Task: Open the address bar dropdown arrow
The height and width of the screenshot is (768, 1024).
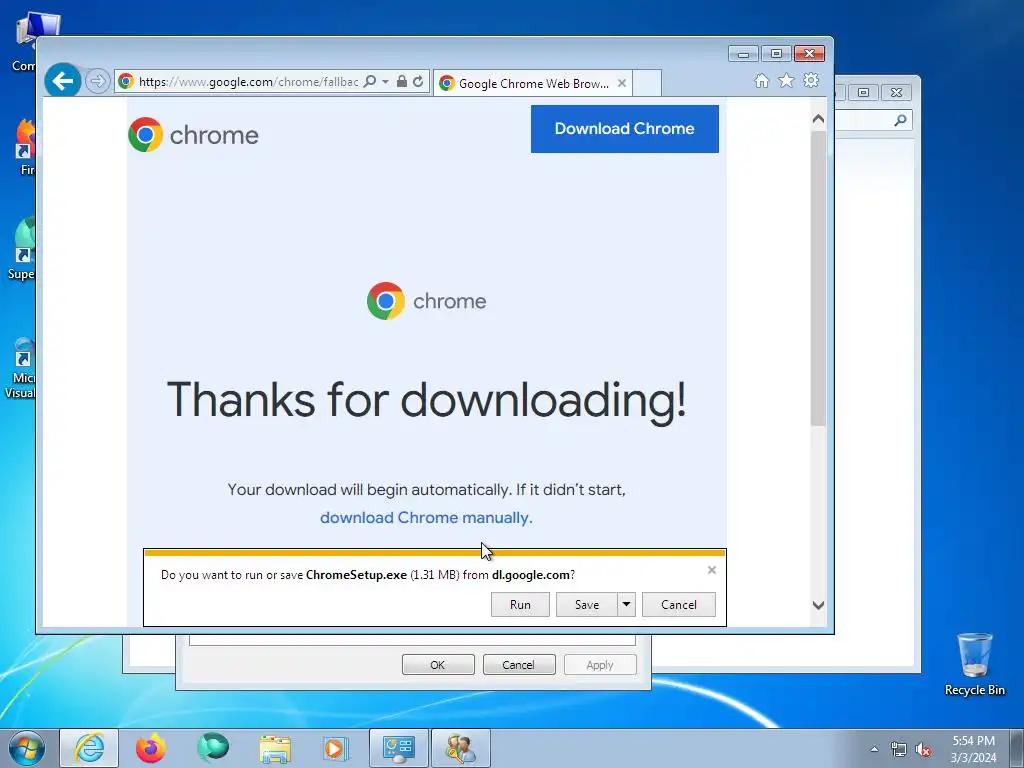Action: tap(385, 82)
